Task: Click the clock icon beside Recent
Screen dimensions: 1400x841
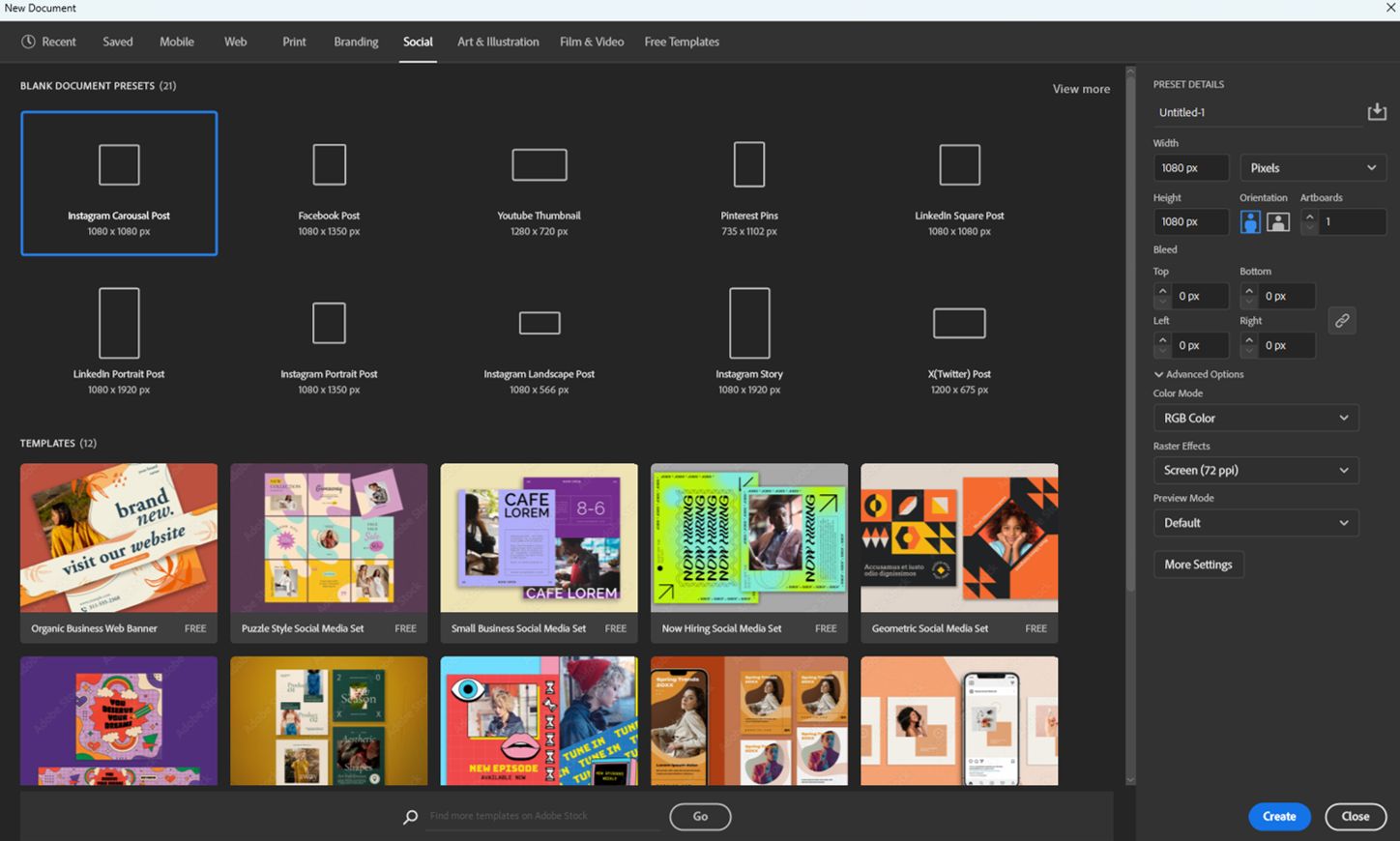Action: tap(27, 42)
